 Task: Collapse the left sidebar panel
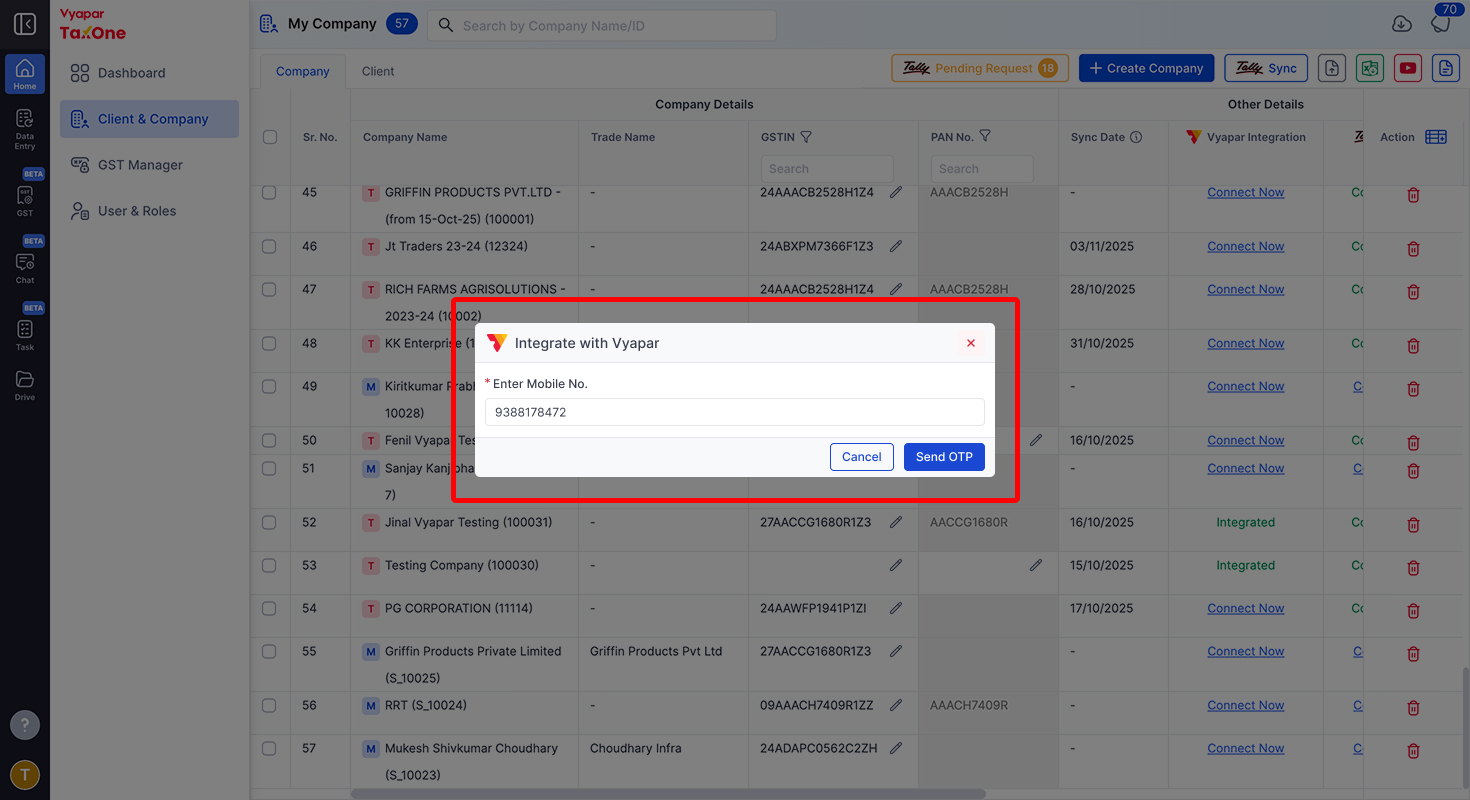pos(25,24)
